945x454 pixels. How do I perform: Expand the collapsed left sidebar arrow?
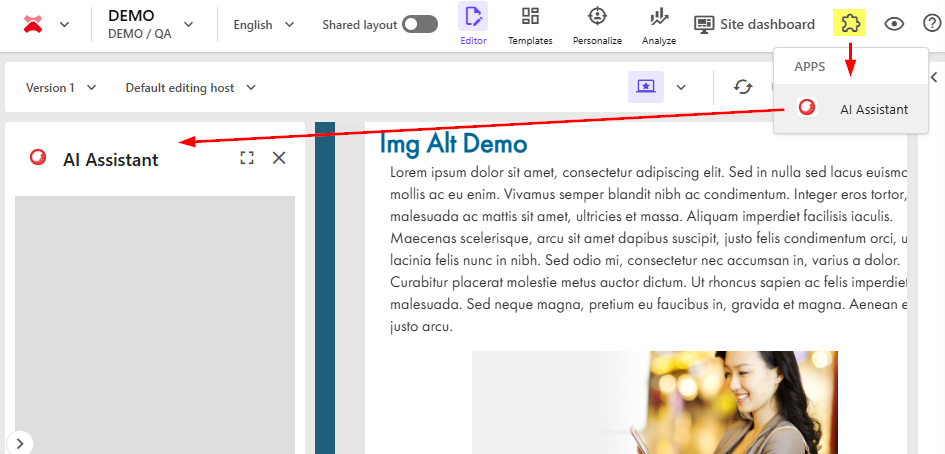[20, 441]
